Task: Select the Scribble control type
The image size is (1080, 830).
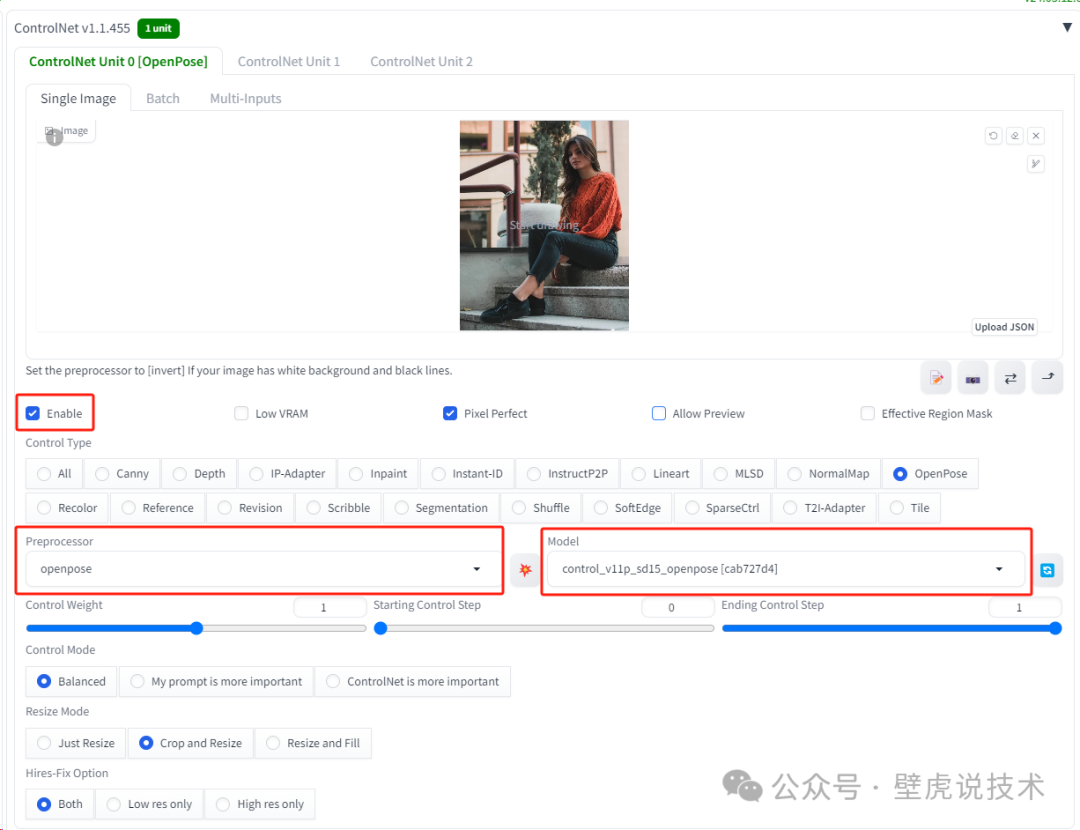Action: click(x=338, y=508)
